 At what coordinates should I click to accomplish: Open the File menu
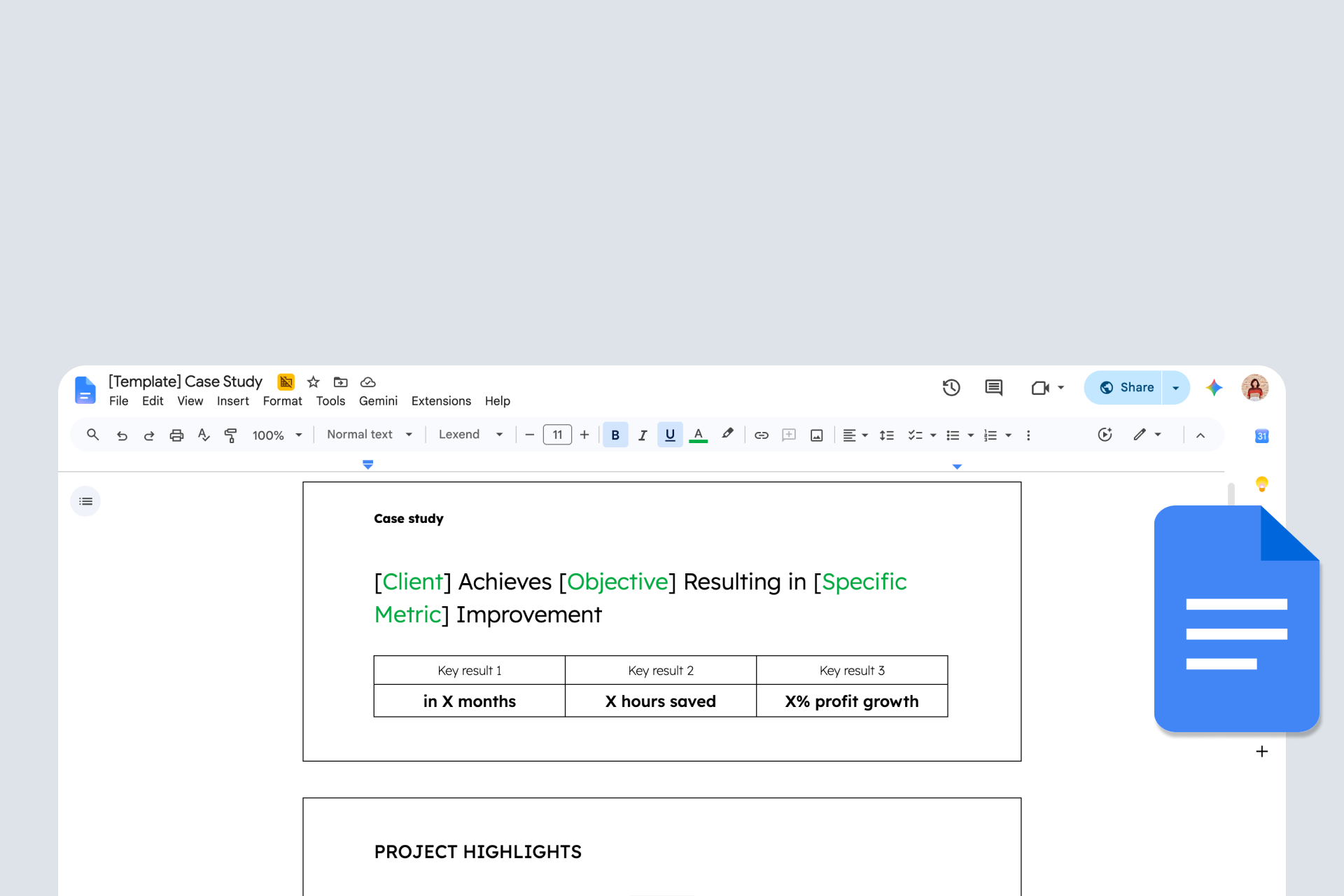(x=118, y=401)
